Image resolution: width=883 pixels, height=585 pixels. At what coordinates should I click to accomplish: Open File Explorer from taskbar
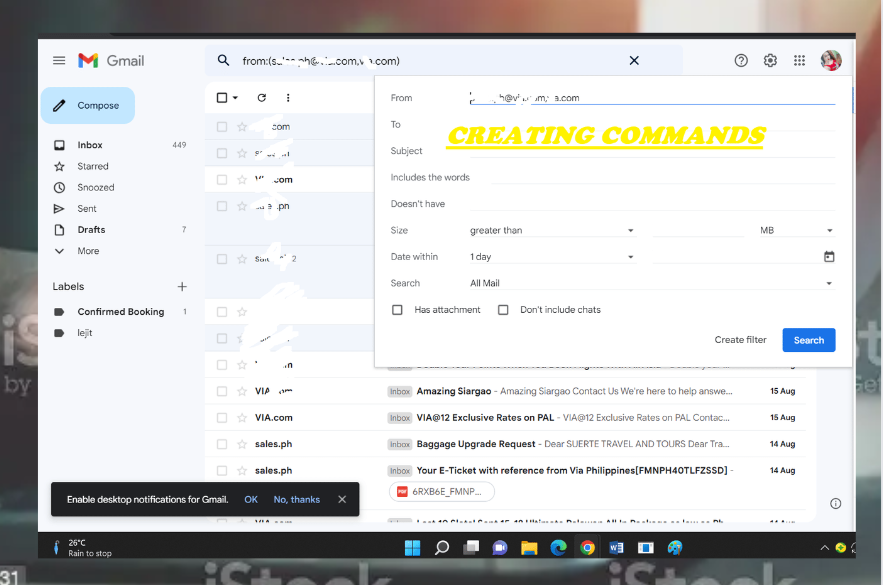click(x=529, y=548)
